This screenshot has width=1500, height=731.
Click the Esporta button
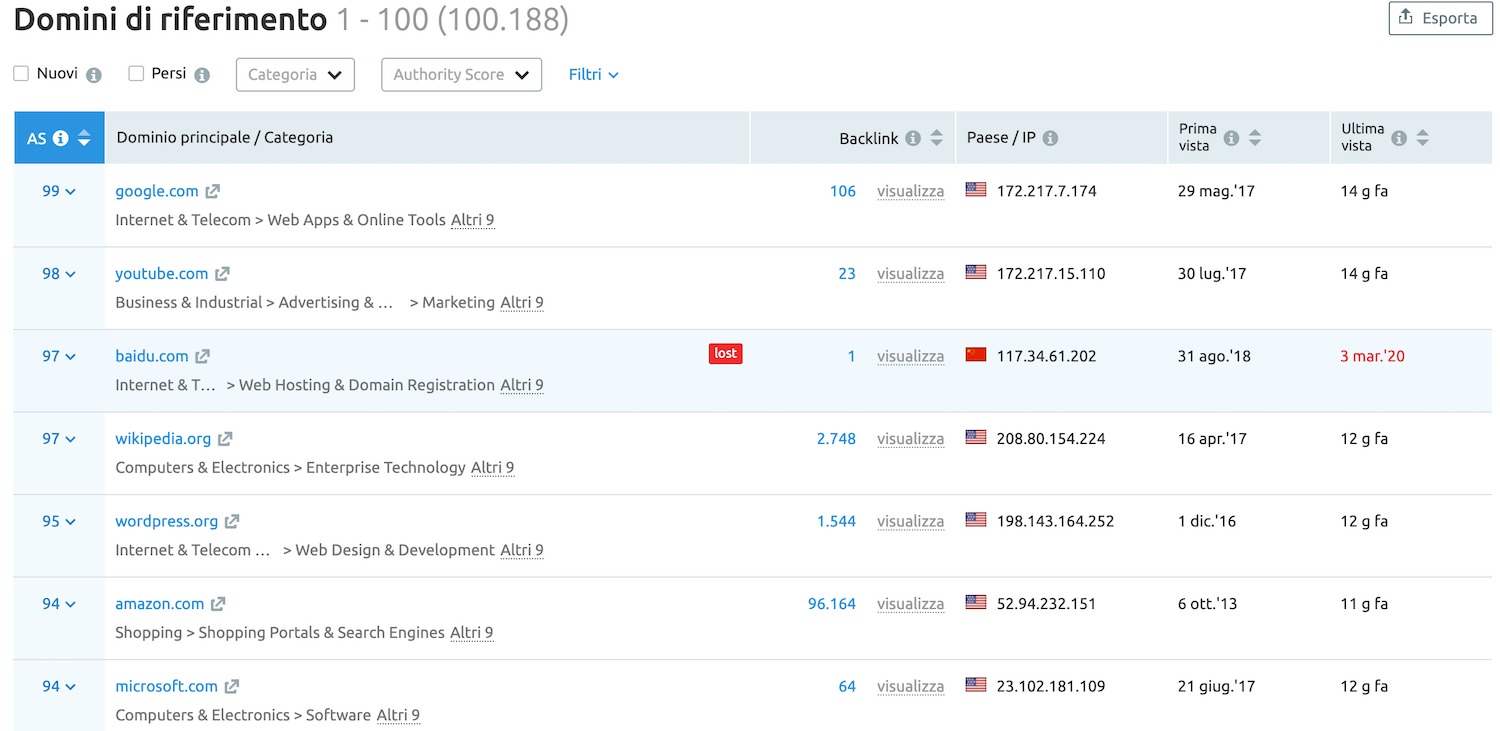[x=1440, y=18]
